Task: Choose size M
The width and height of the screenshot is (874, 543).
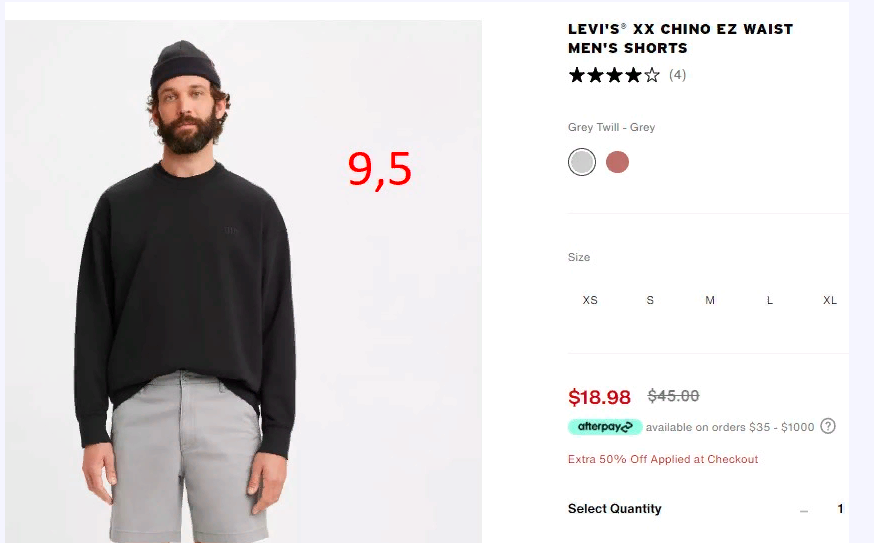Action: (x=710, y=300)
